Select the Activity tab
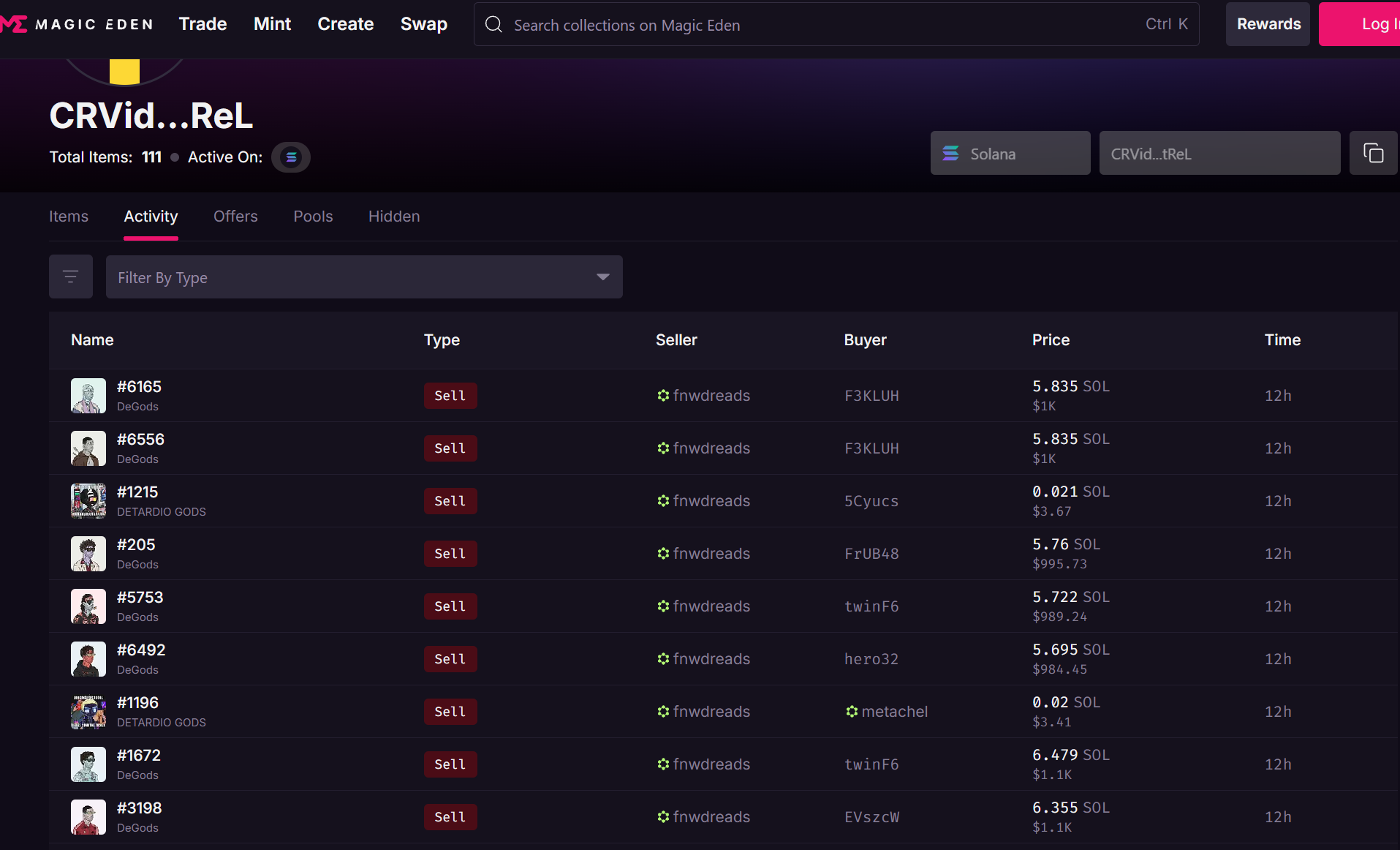Image resolution: width=1400 pixels, height=850 pixels. [x=151, y=217]
